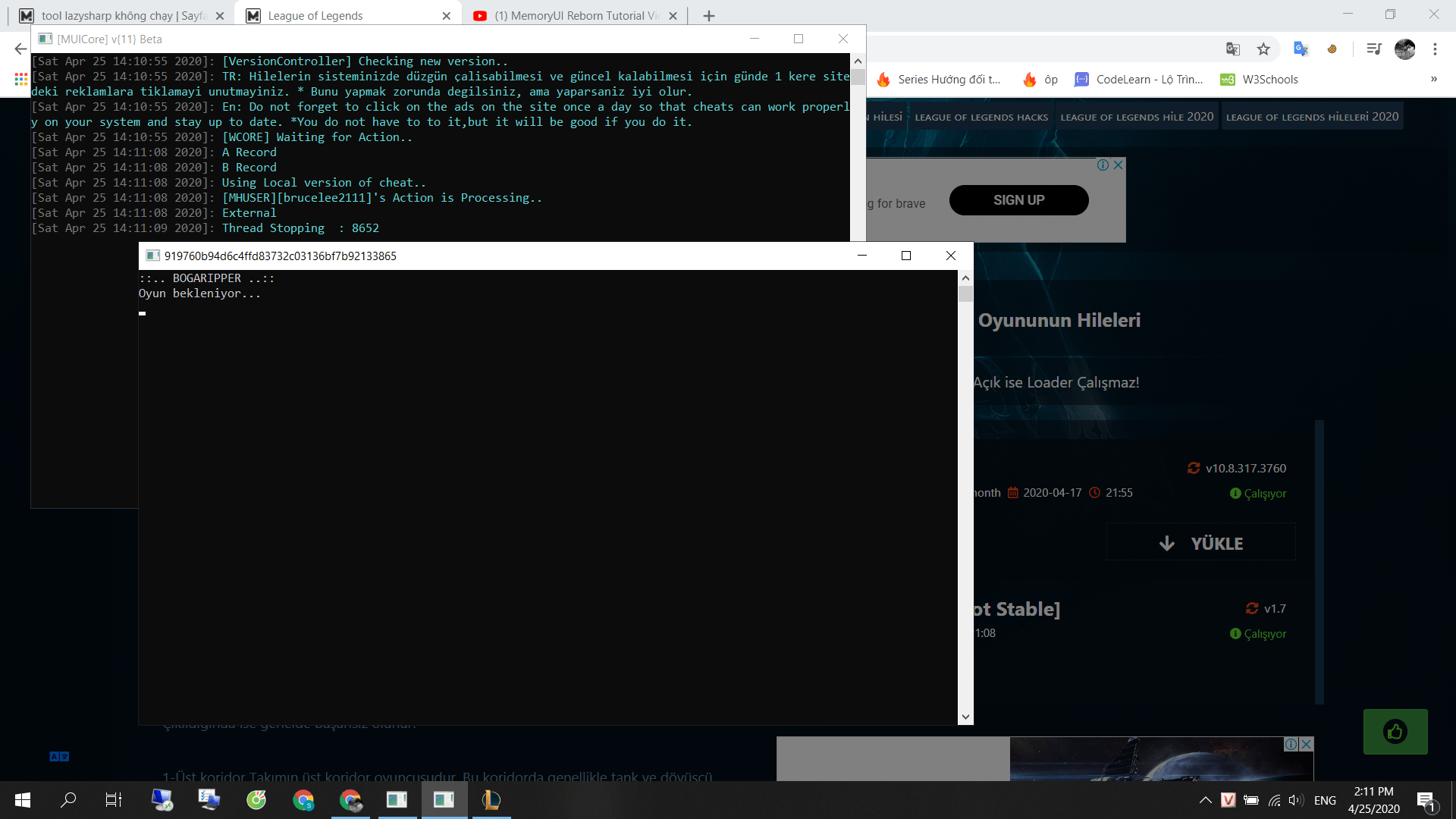
Task: Click the v10.8.317.3760 version label
Action: tap(1245, 468)
